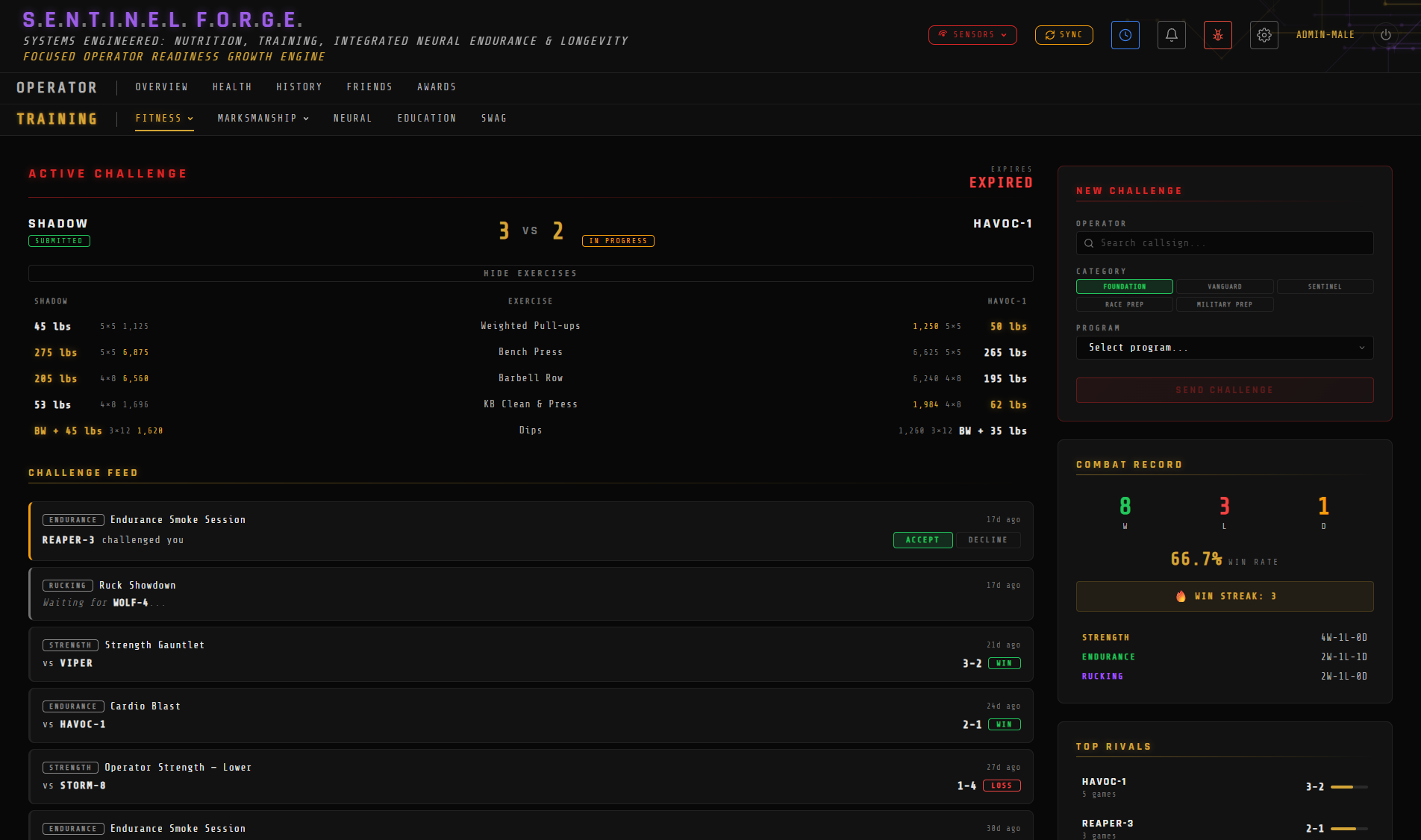Open settings with the gear icon
Image resolution: width=1421 pixels, height=840 pixels.
(1264, 34)
